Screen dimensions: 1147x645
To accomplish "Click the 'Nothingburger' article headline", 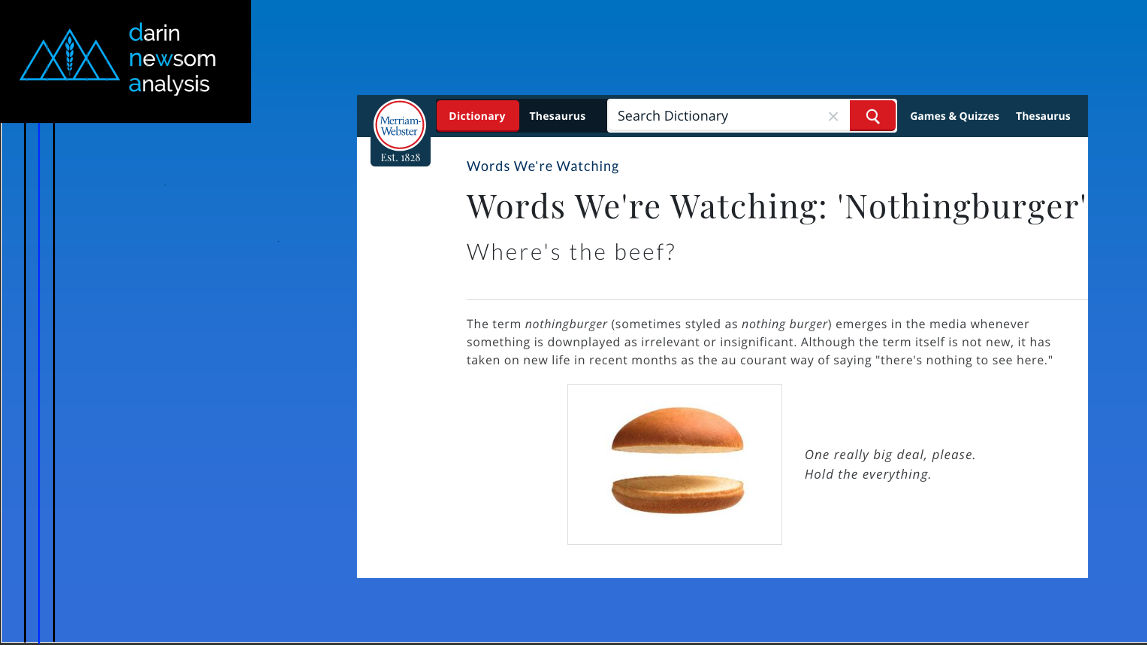I will (x=775, y=206).
